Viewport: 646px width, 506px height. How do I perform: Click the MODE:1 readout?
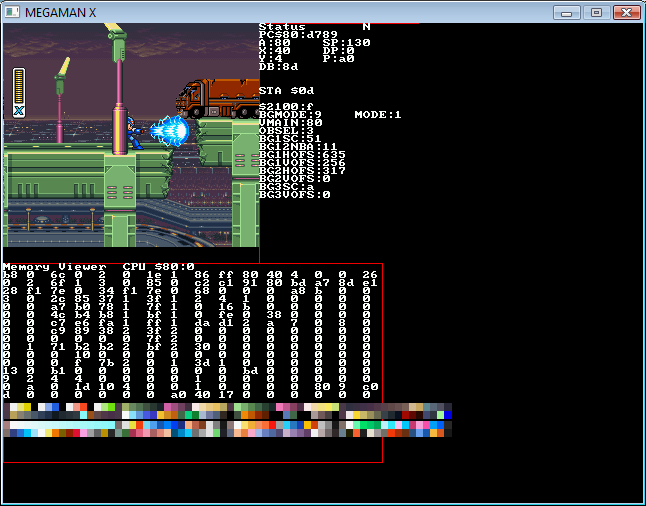[x=377, y=114]
